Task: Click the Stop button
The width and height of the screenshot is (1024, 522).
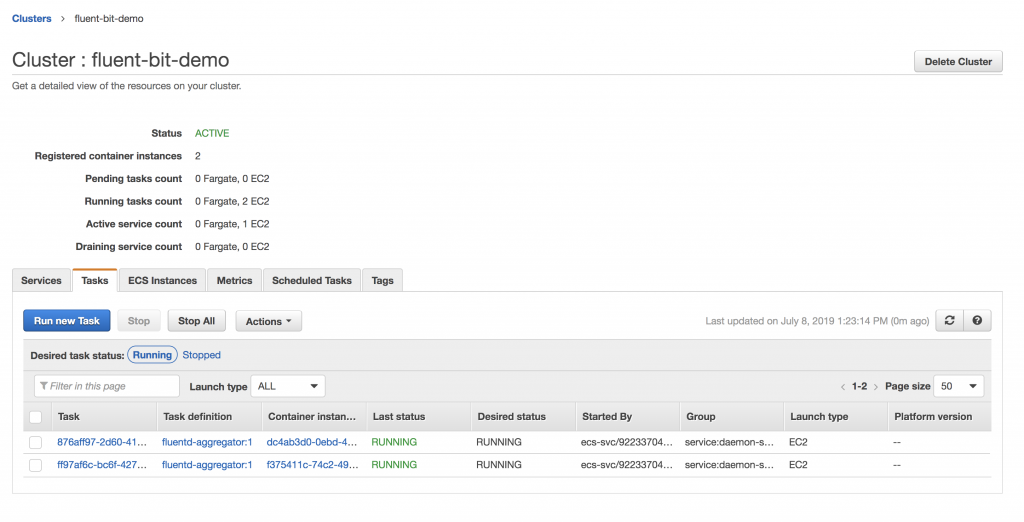Action: tap(138, 321)
